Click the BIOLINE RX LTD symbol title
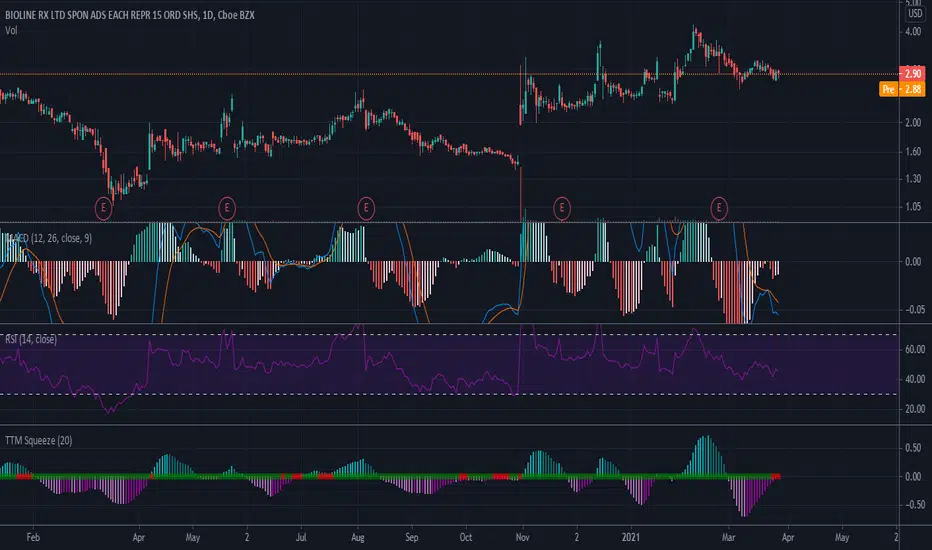The image size is (932, 550). [x=130, y=15]
